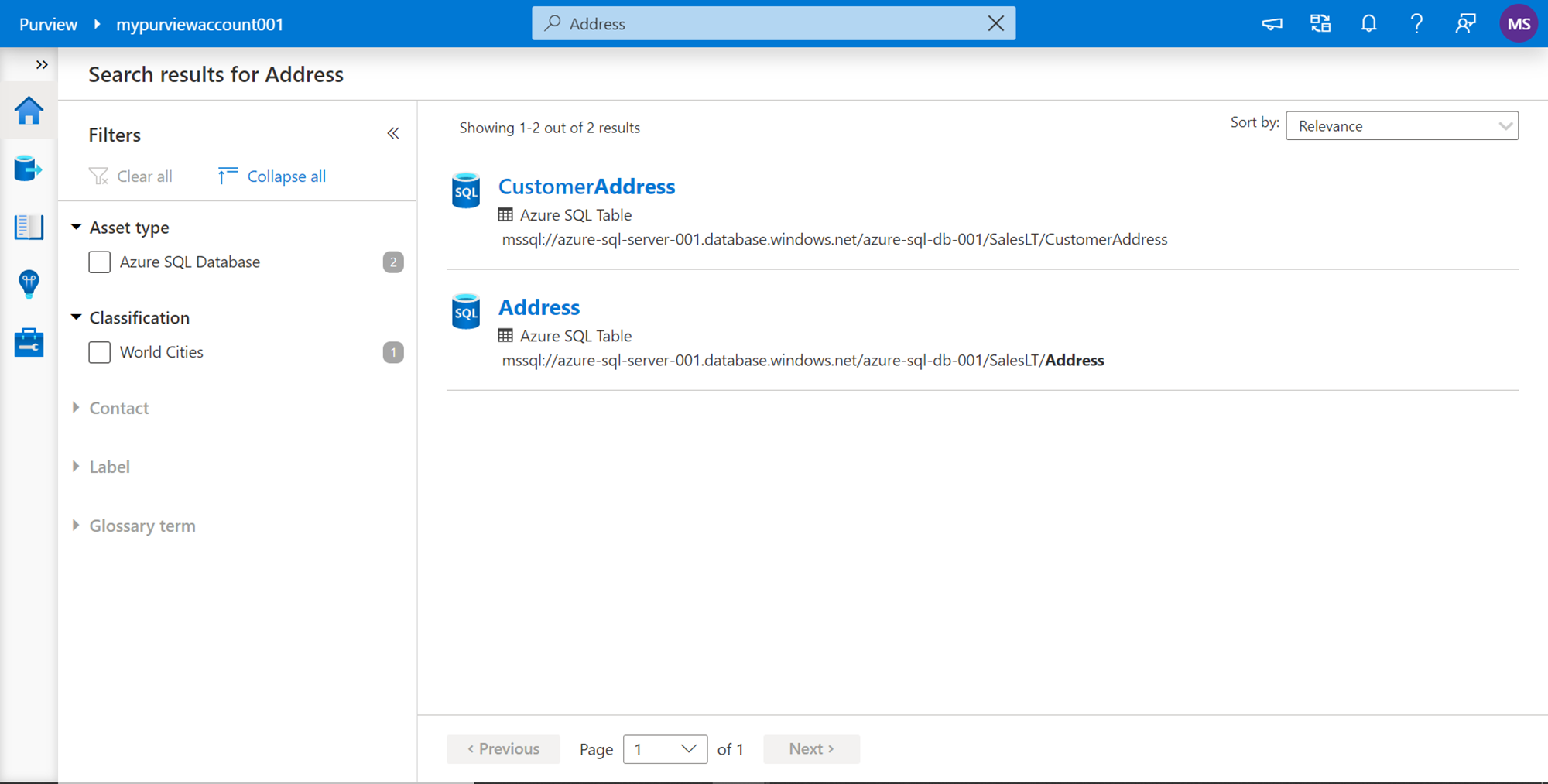Check the World Cities classification filter

click(100, 352)
